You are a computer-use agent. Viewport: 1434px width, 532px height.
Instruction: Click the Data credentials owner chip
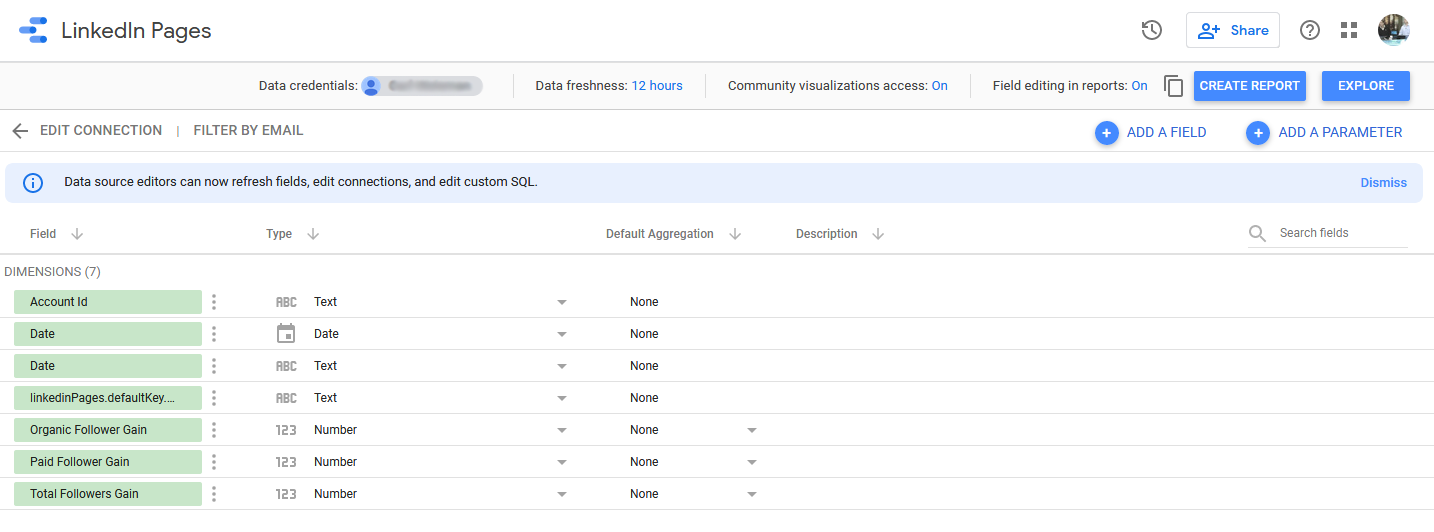point(422,86)
